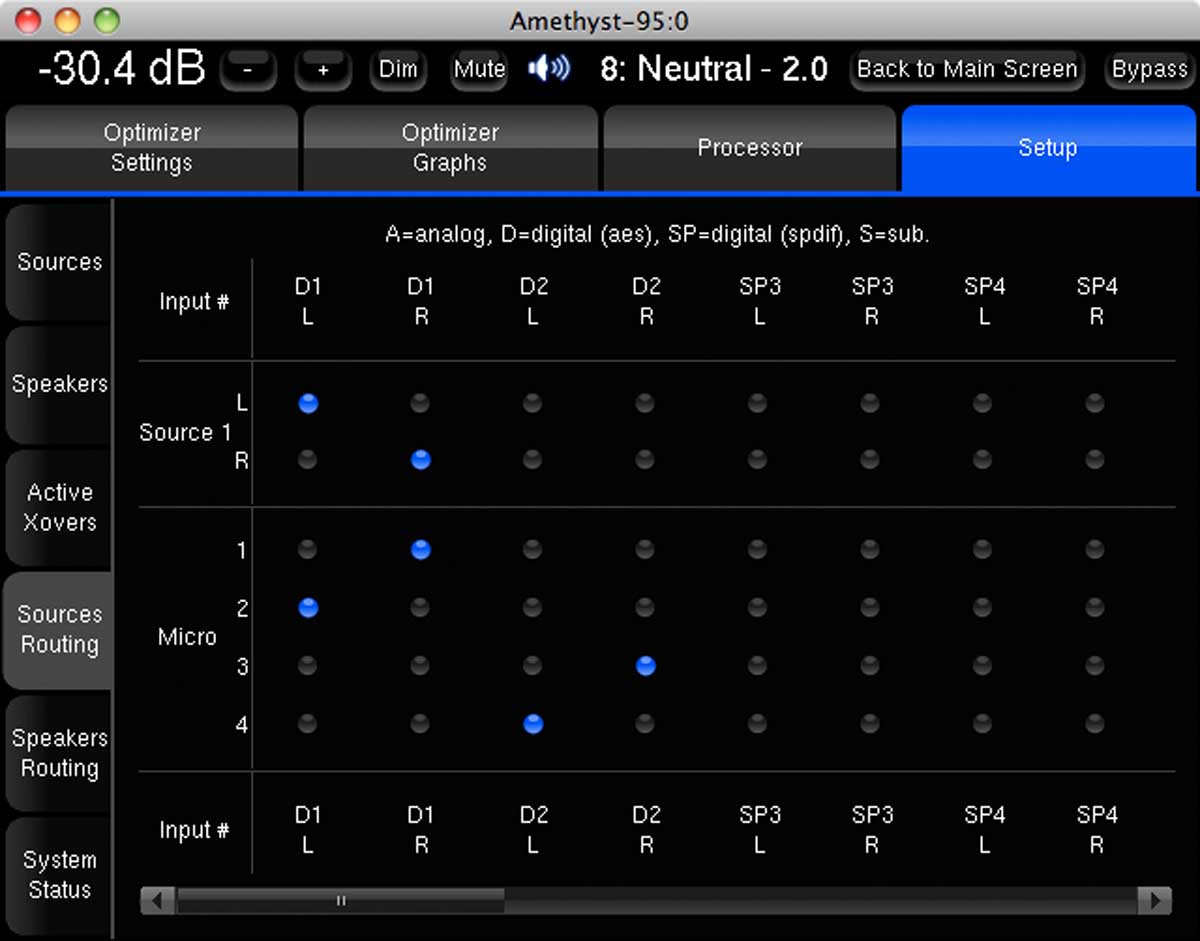The image size is (1200, 941).
Task: Open the Speakers Routing section
Action: coord(59,753)
